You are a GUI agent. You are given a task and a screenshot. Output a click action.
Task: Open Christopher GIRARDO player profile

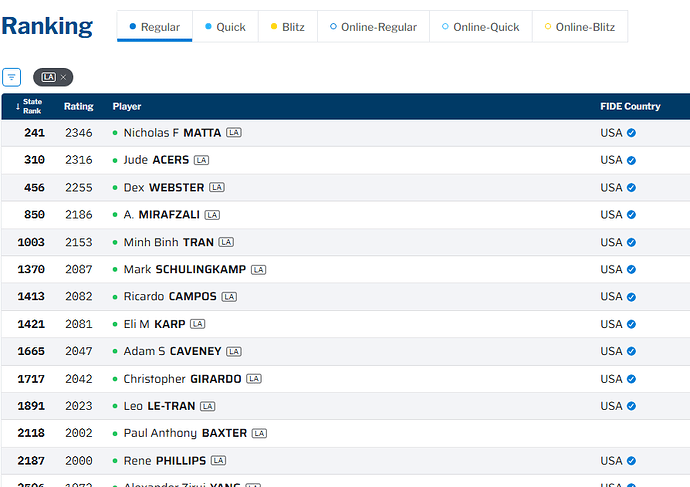tap(182, 379)
